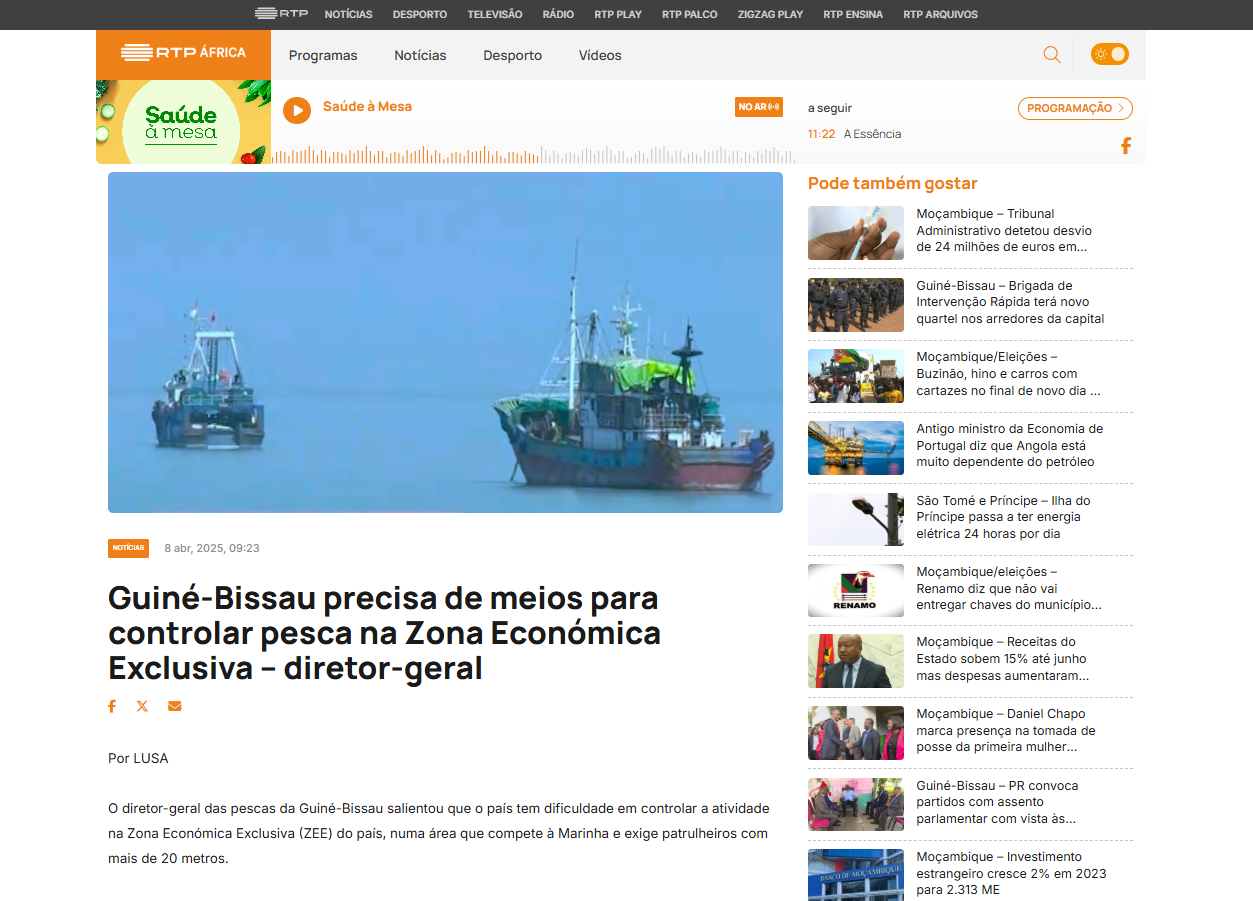Share article on Facebook
Viewport: 1253px width, 901px height.
pos(112,706)
